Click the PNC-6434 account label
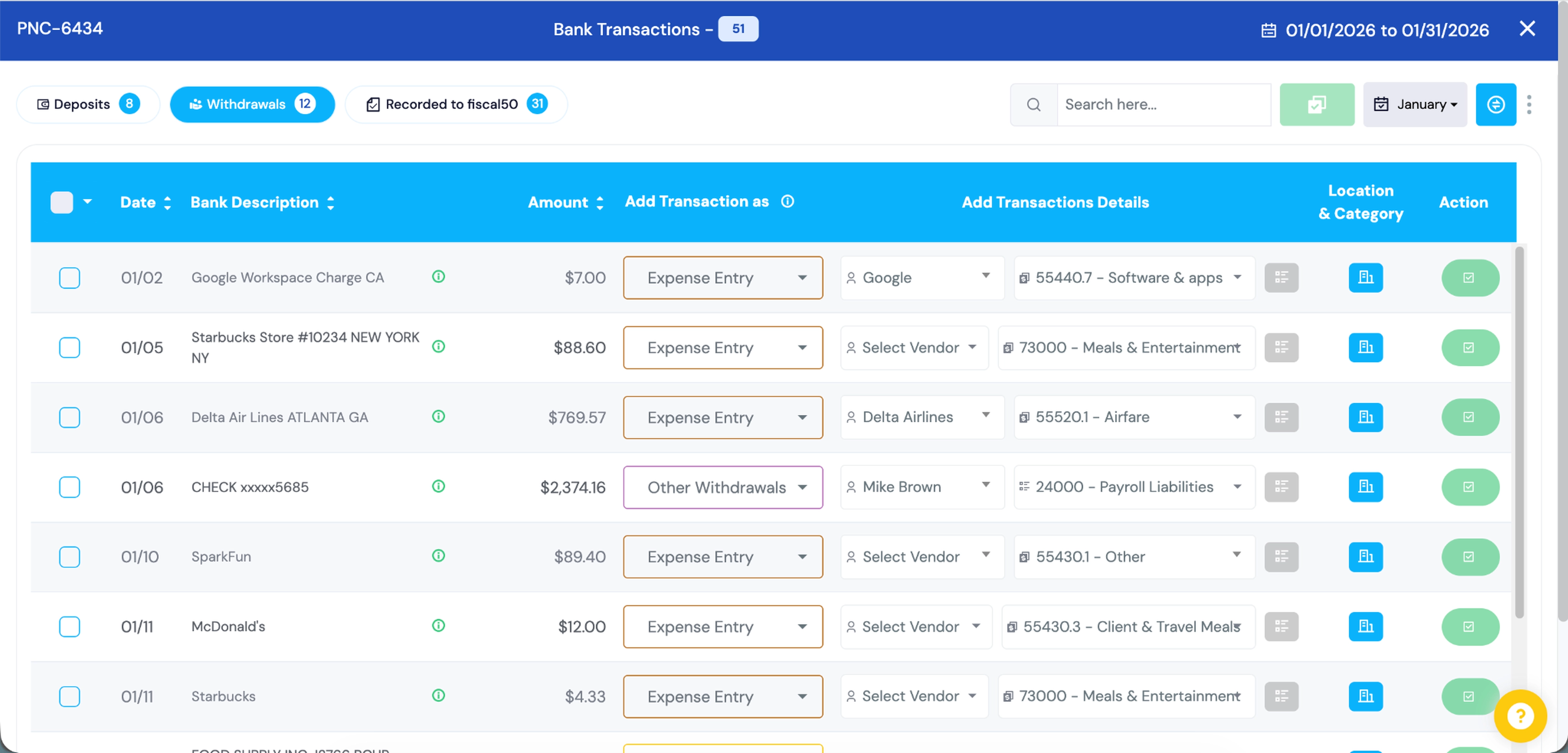The image size is (1568, 753). [60, 28]
